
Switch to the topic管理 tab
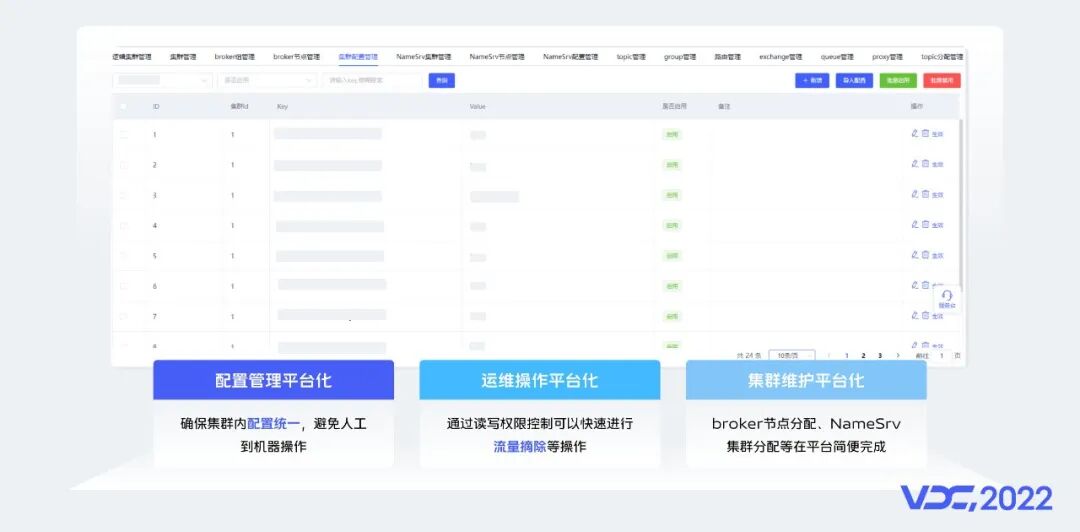click(x=631, y=57)
